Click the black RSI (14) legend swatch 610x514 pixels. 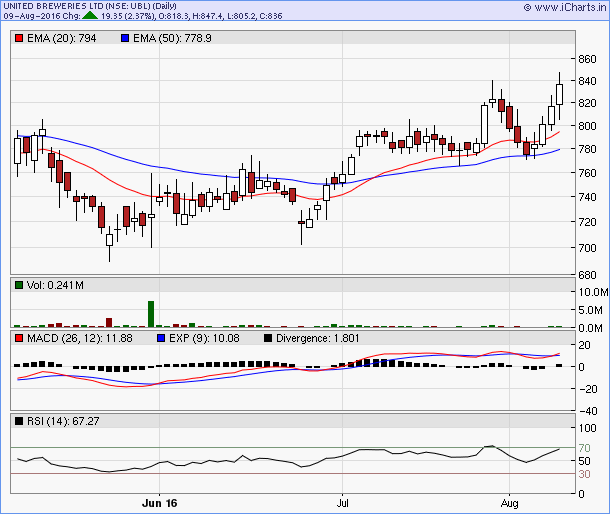pyautogui.click(x=19, y=421)
